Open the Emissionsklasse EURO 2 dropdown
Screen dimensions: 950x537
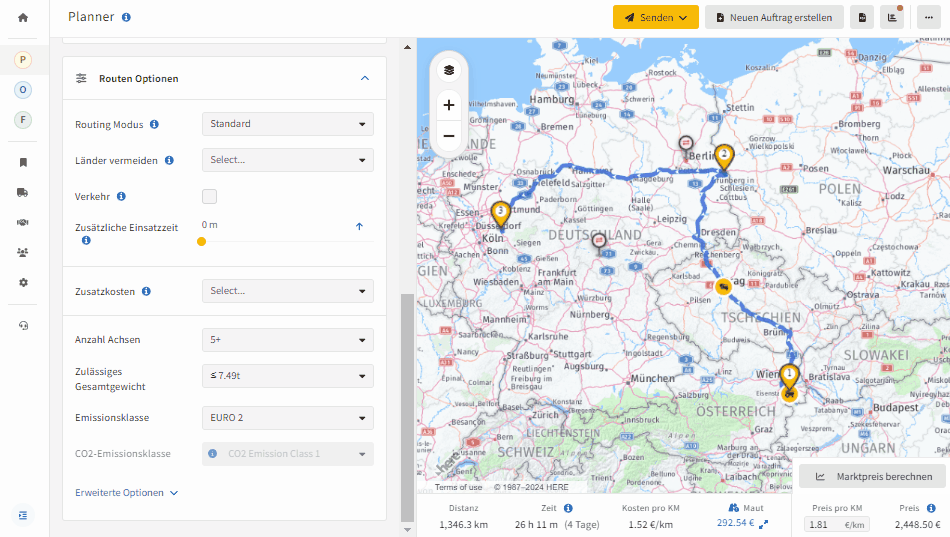pos(288,418)
